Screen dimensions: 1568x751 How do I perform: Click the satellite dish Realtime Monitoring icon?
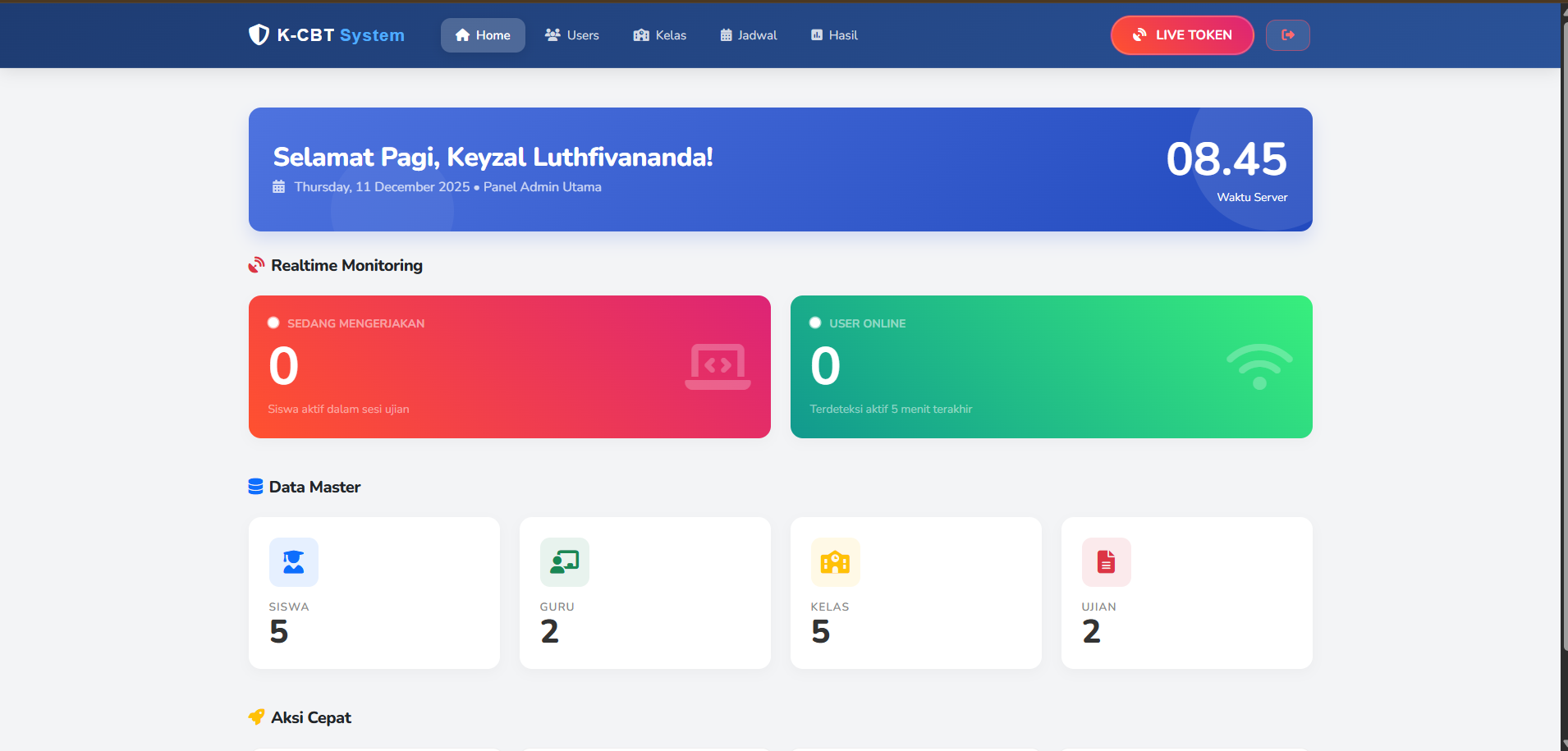point(257,265)
